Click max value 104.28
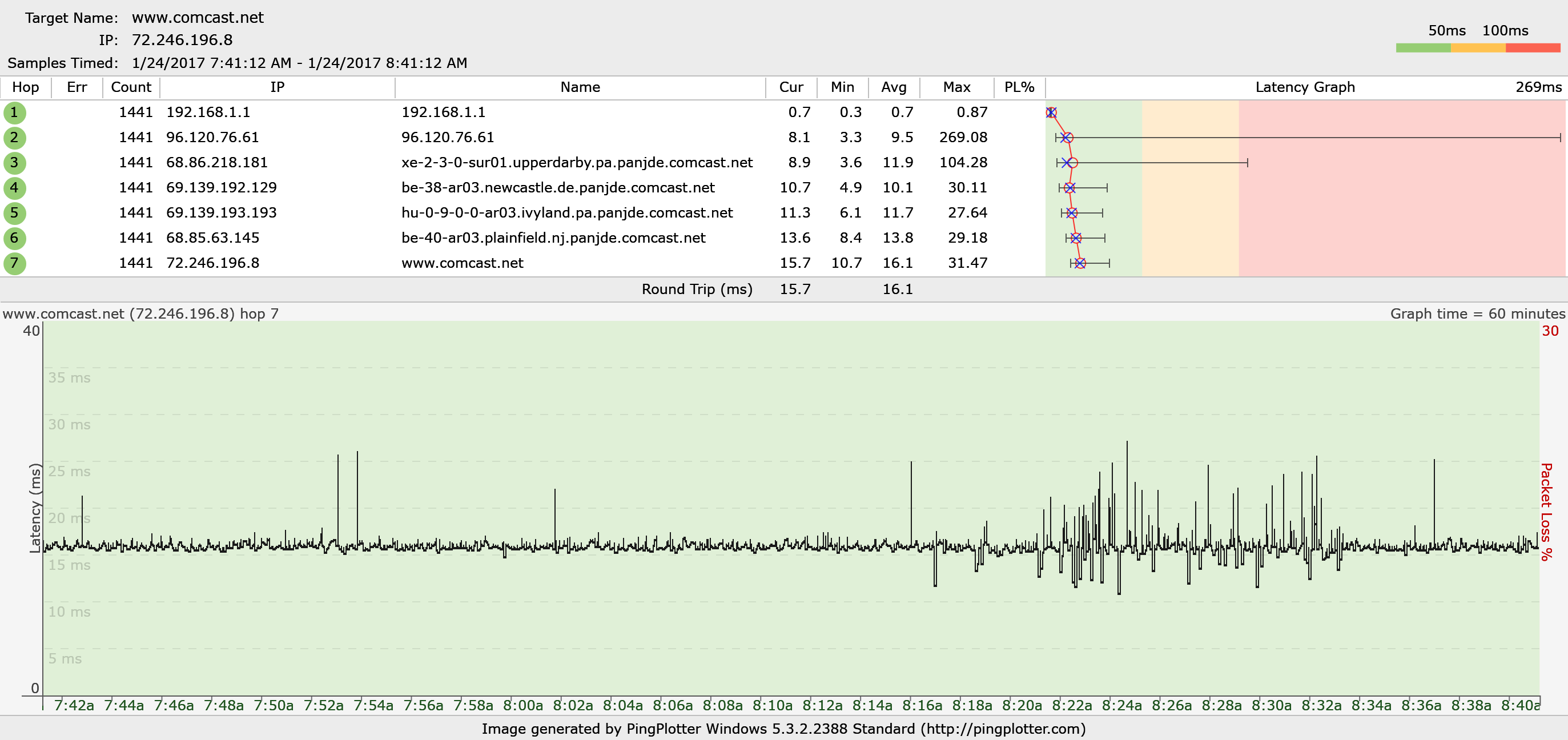Viewport: 1568px width, 740px height. click(963, 163)
